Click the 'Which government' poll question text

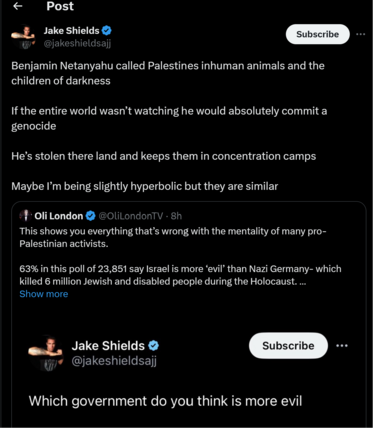pyautogui.click(x=165, y=401)
